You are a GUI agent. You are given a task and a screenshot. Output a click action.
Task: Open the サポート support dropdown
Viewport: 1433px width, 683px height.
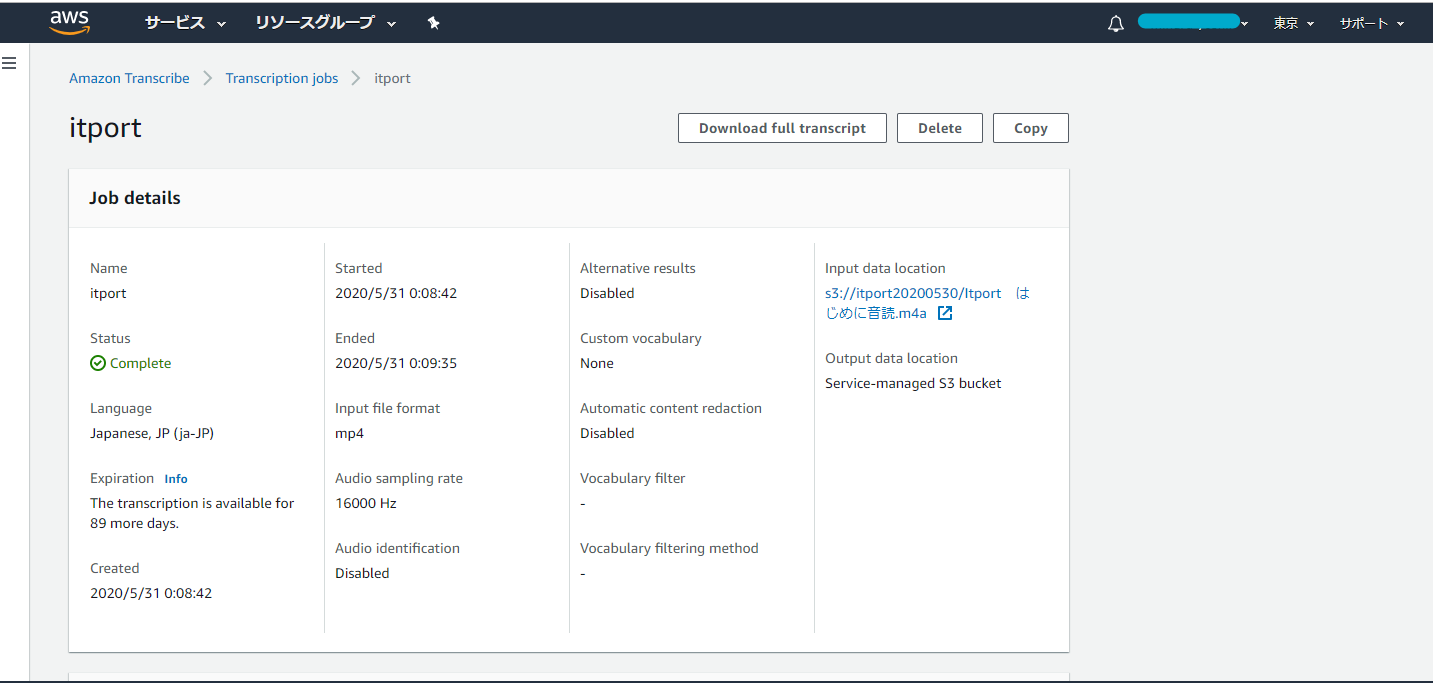pyautogui.click(x=1372, y=23)
